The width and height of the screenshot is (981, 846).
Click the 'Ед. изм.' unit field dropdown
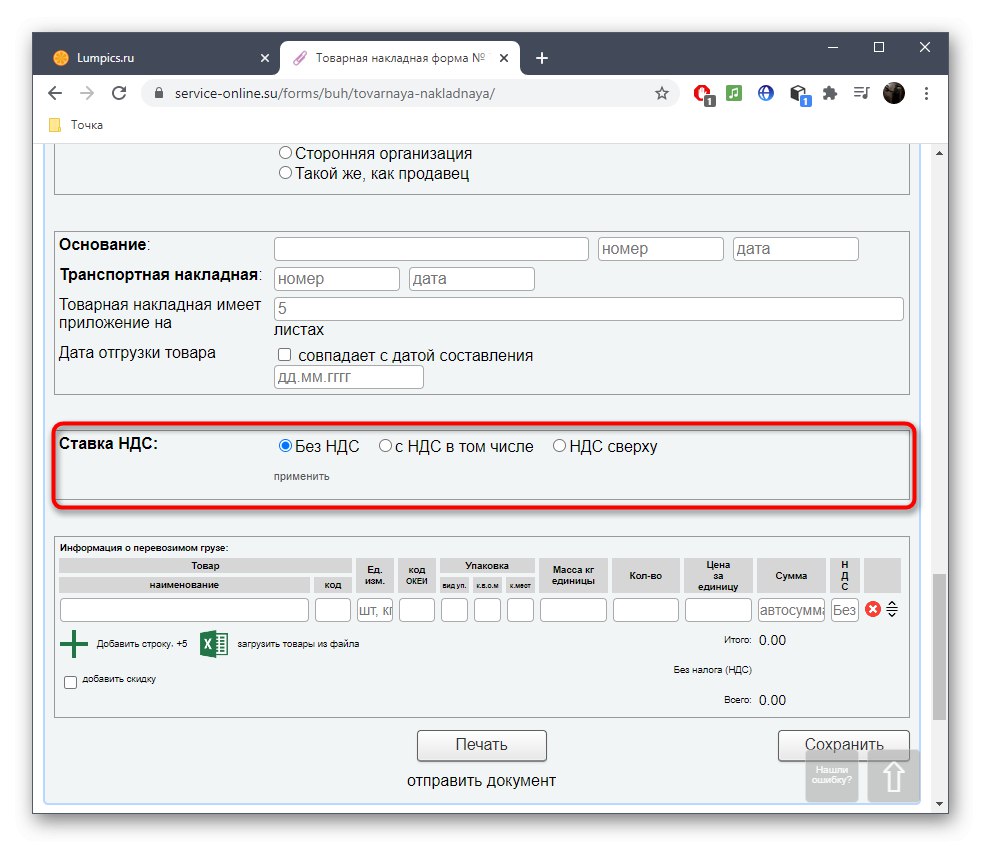pos(373,609)
